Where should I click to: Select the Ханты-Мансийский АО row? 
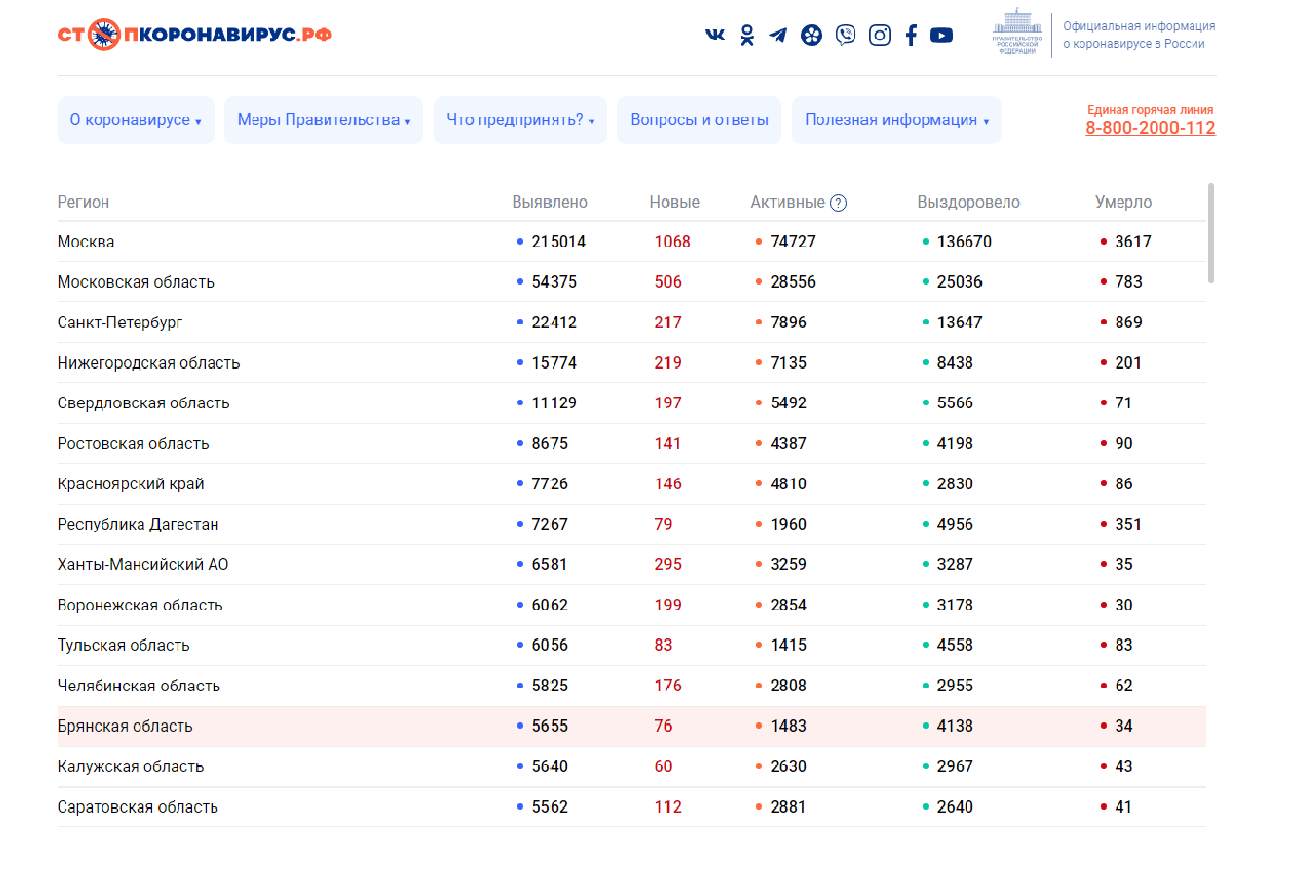tap(632, 564)
